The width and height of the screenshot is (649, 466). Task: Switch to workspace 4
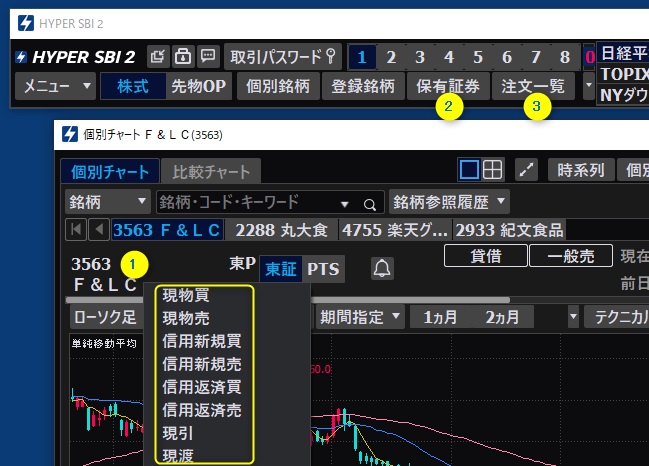click(449, 57)
